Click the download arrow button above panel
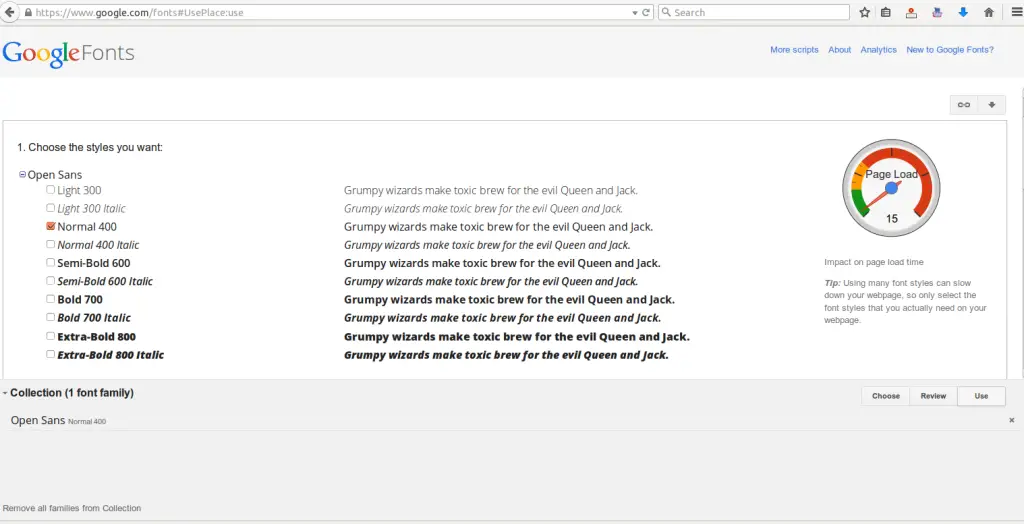Viewport: 1024px width, 524px height. coord(992,105)
